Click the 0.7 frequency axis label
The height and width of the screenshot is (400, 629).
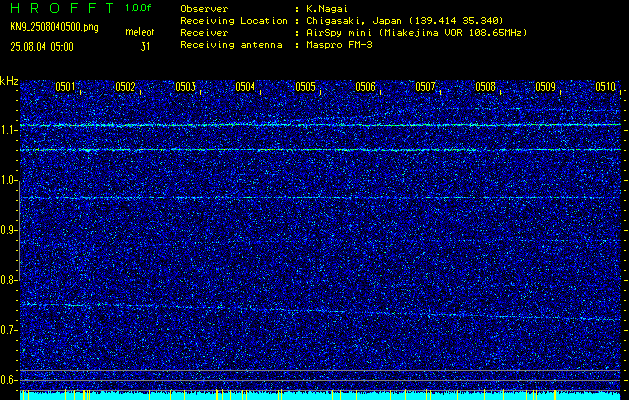pyautogui.click(x=8, y=330)
